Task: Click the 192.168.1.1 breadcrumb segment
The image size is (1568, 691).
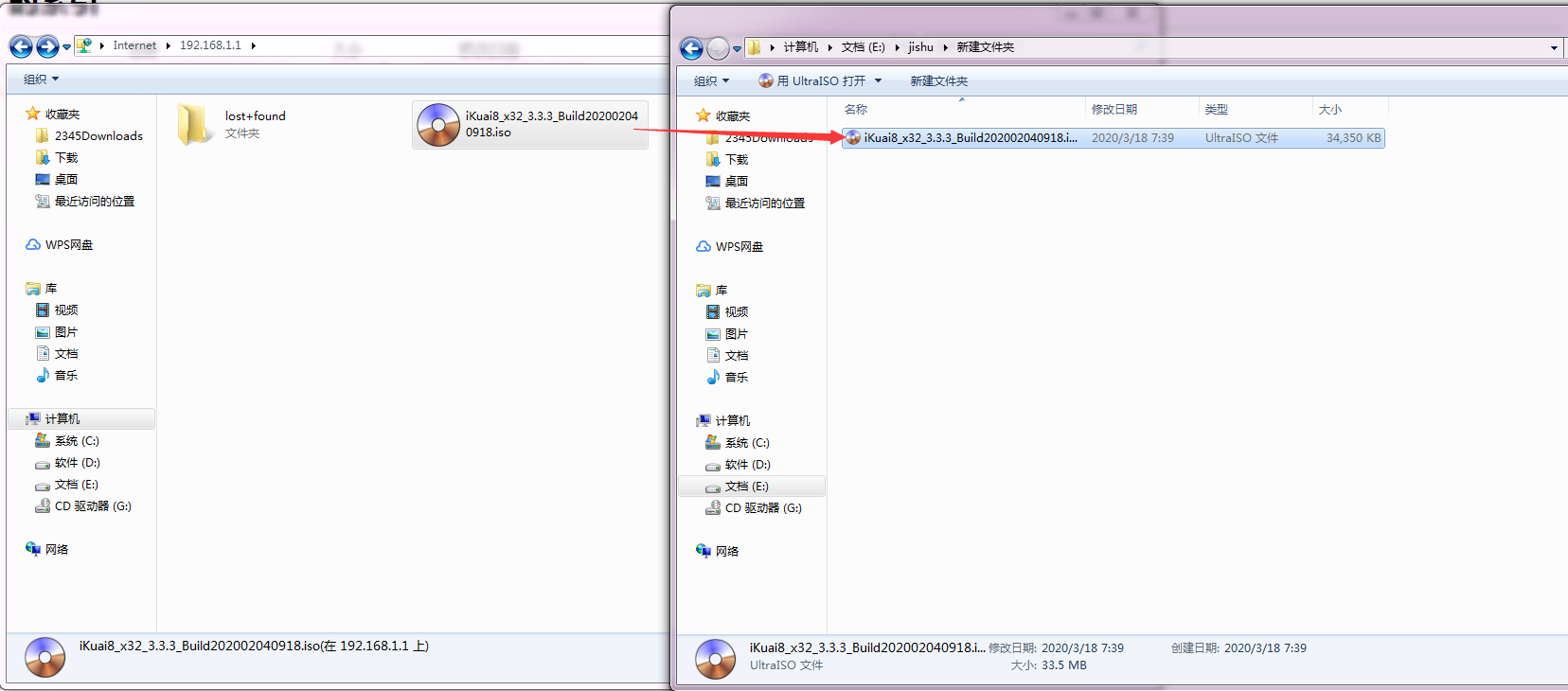Action: click(x=210, y=45)
